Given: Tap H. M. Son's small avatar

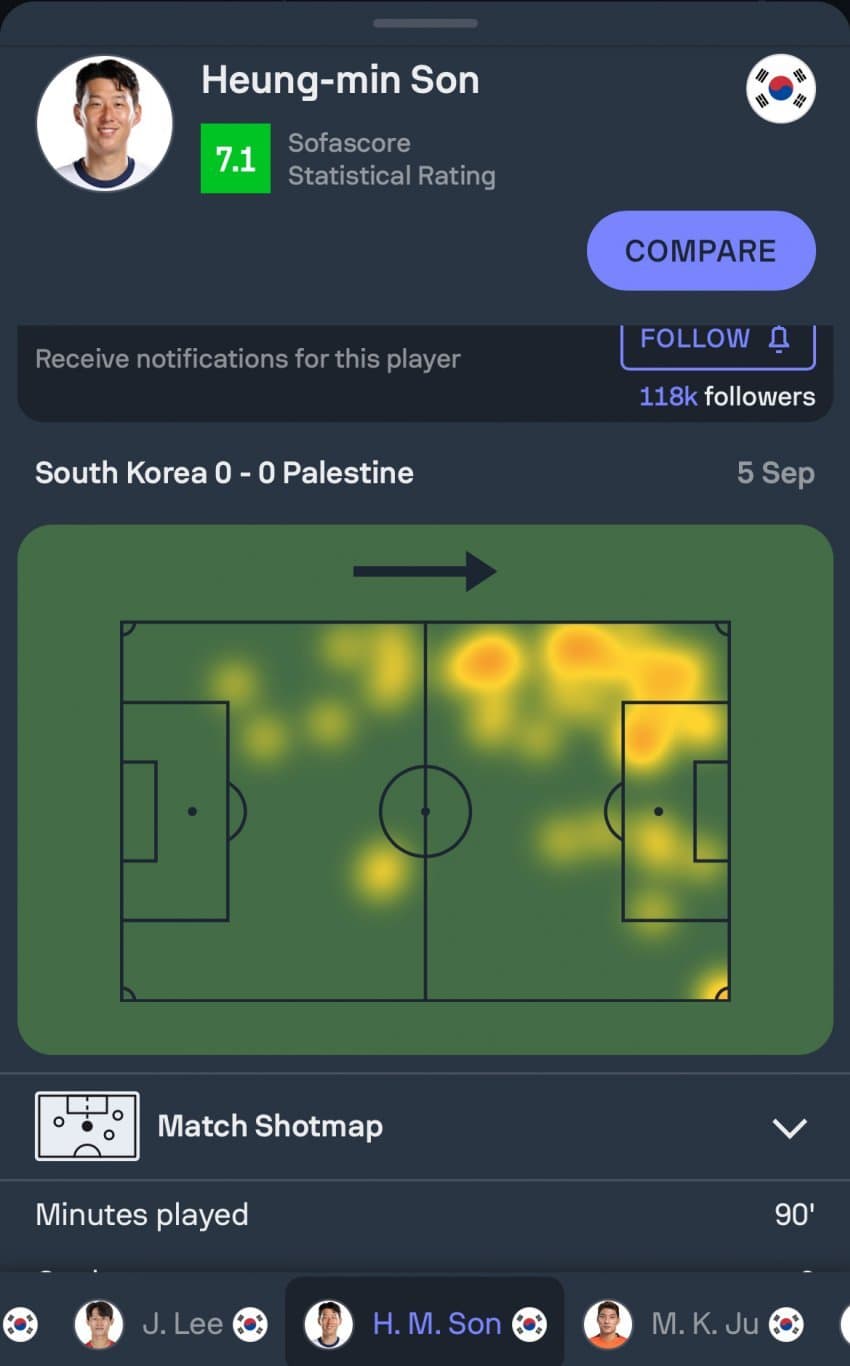Looking at the screenshot, I should pos(328,1324).
